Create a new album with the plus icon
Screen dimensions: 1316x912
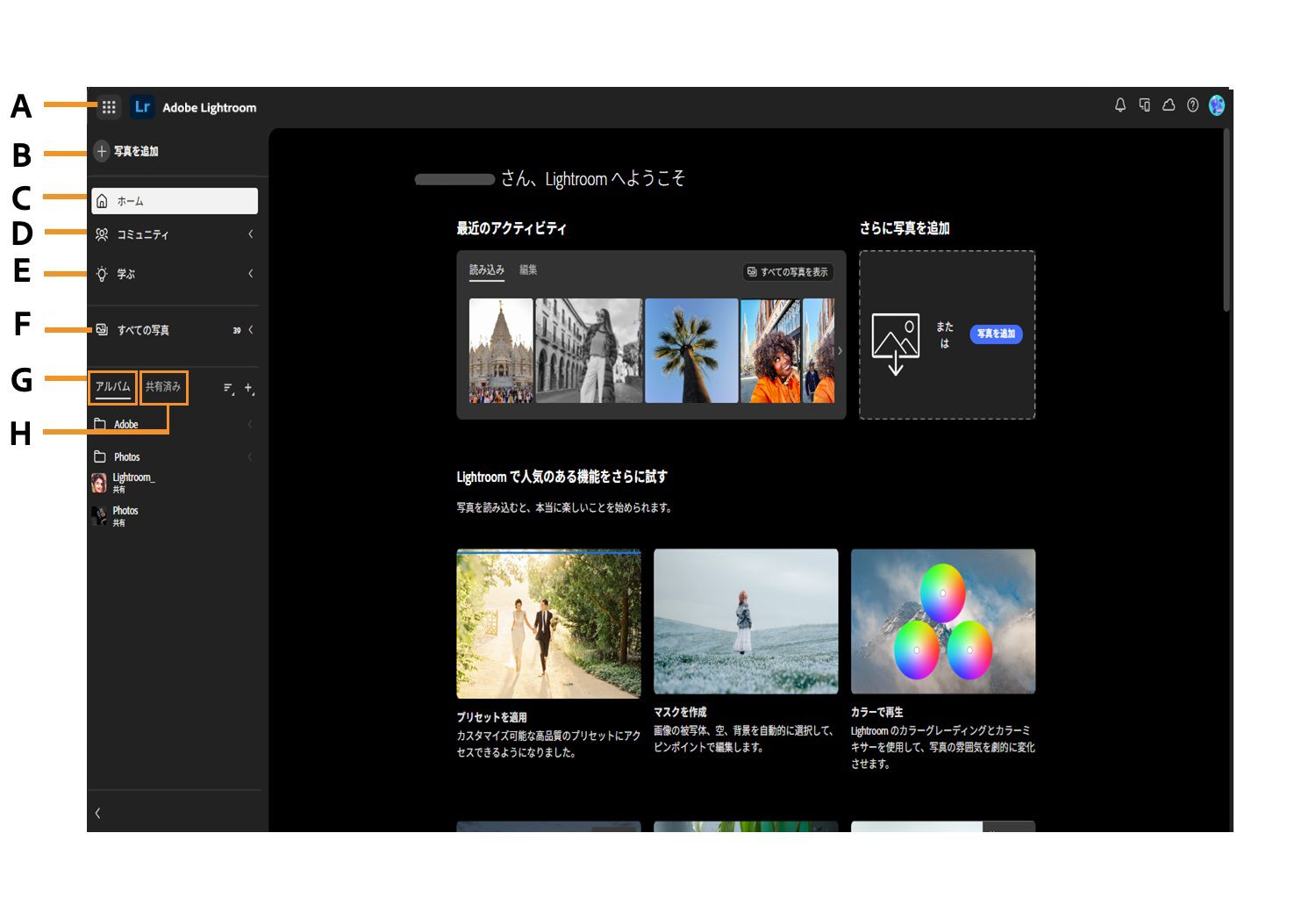(248, 388)
